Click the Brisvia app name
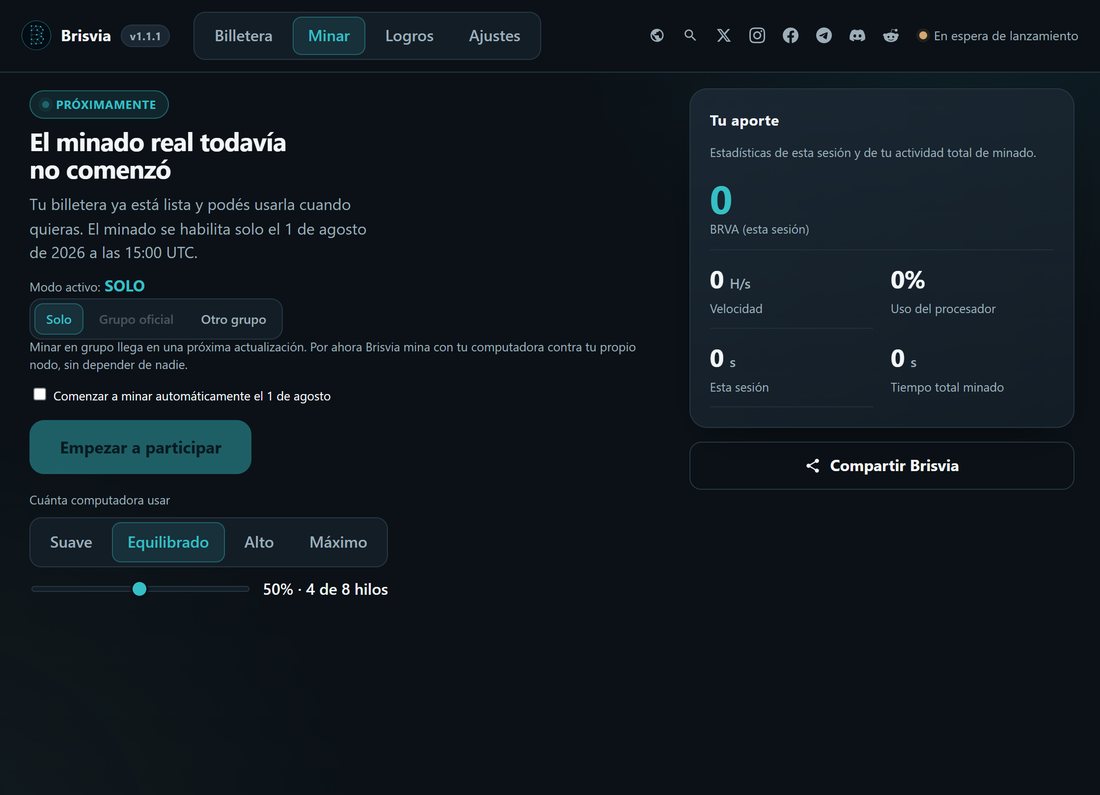The height and width of the screenshot is (795, 1100). (86, 36)
